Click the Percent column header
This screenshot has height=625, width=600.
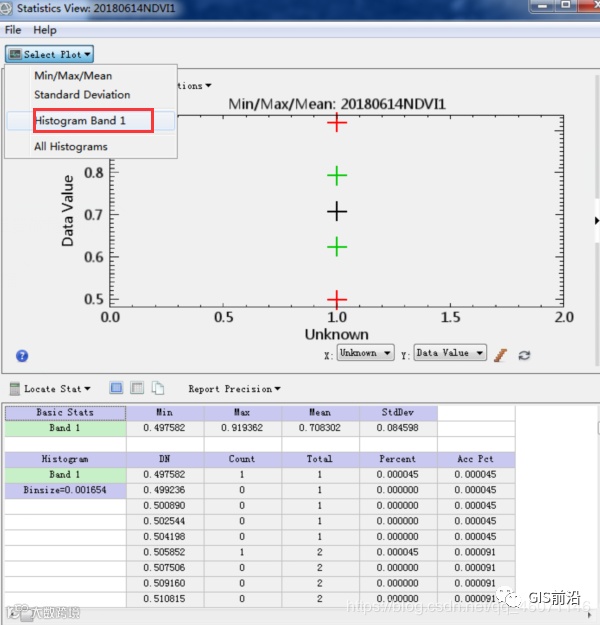click(x=398, y=459)
